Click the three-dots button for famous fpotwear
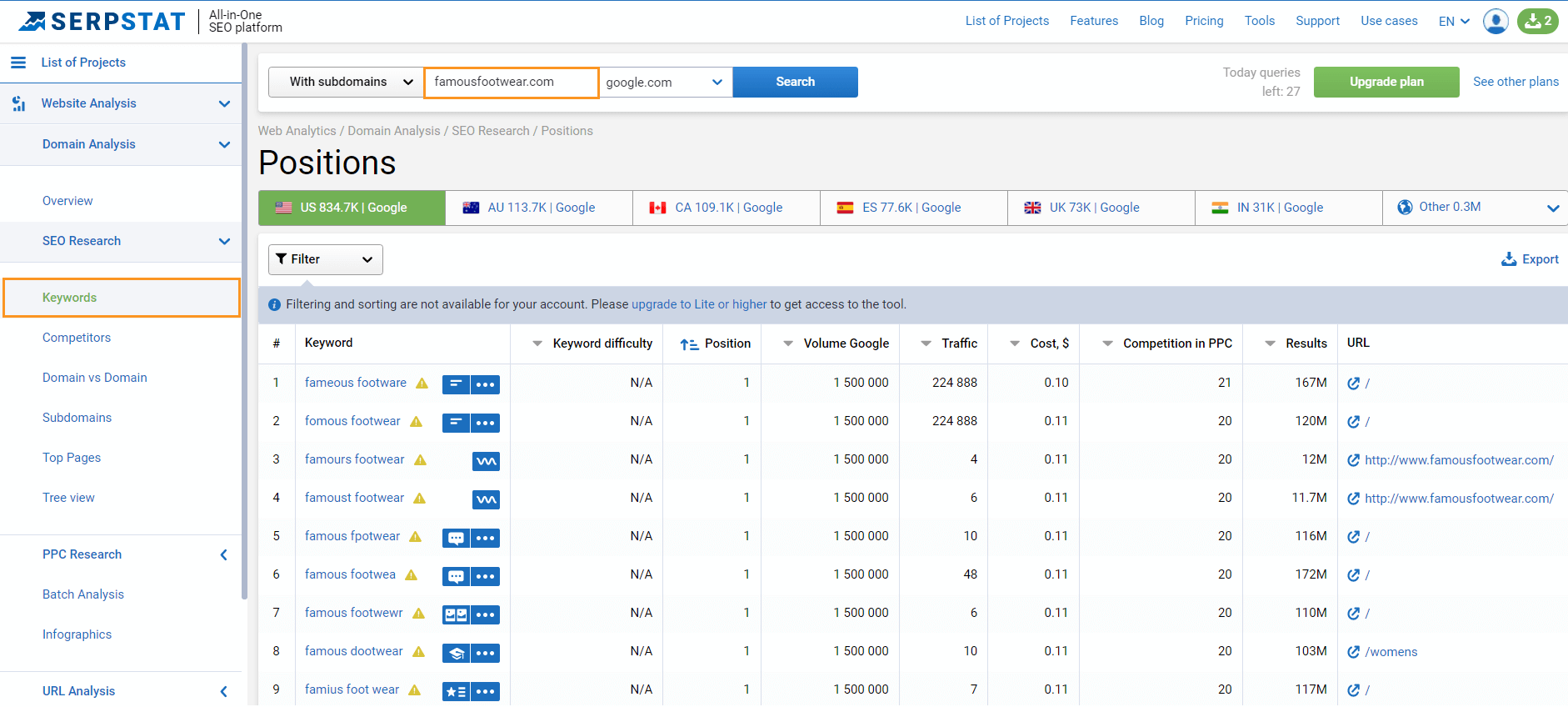Screen dimensions: 1568x707 click(x=486, y=538)
